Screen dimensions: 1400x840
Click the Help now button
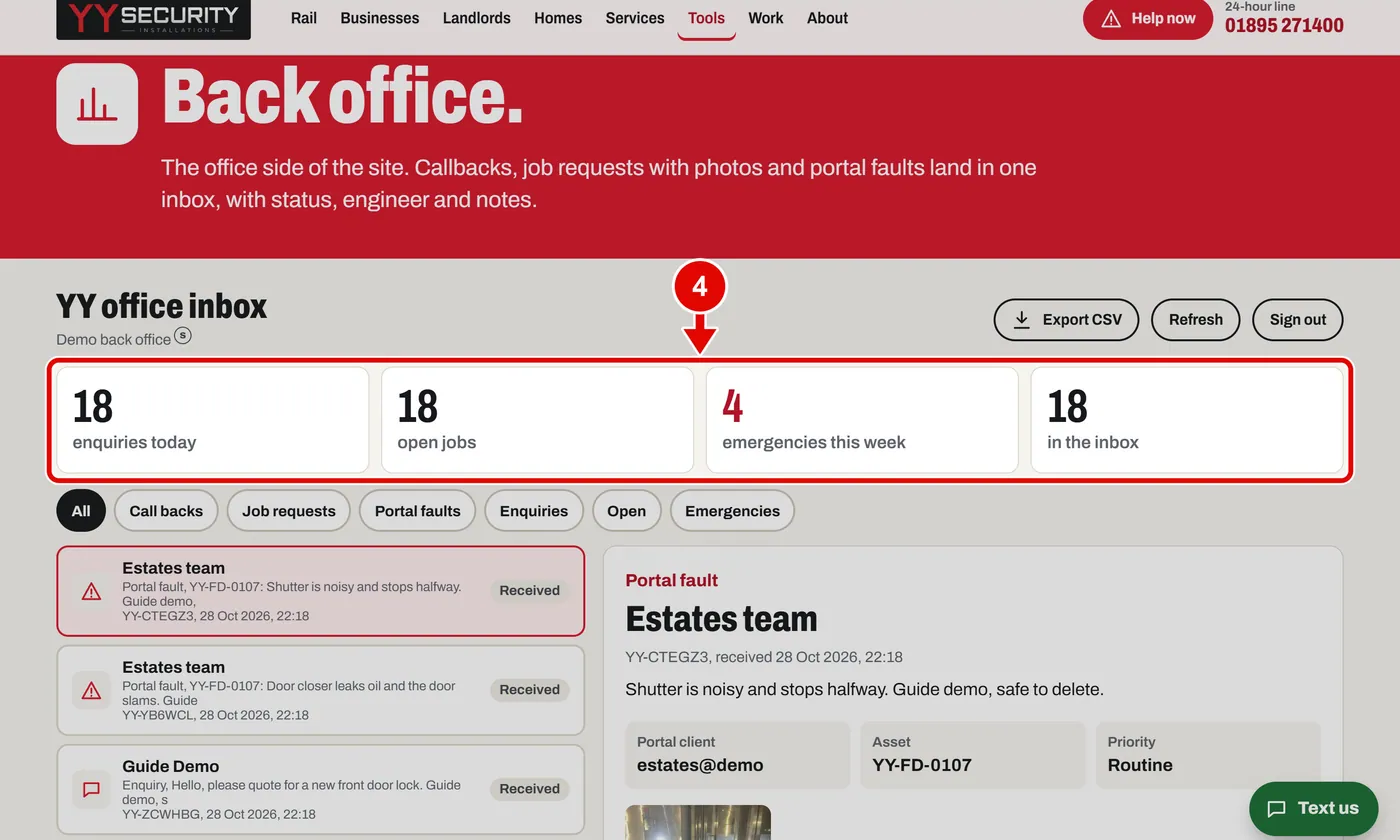tap(1148, 19)
